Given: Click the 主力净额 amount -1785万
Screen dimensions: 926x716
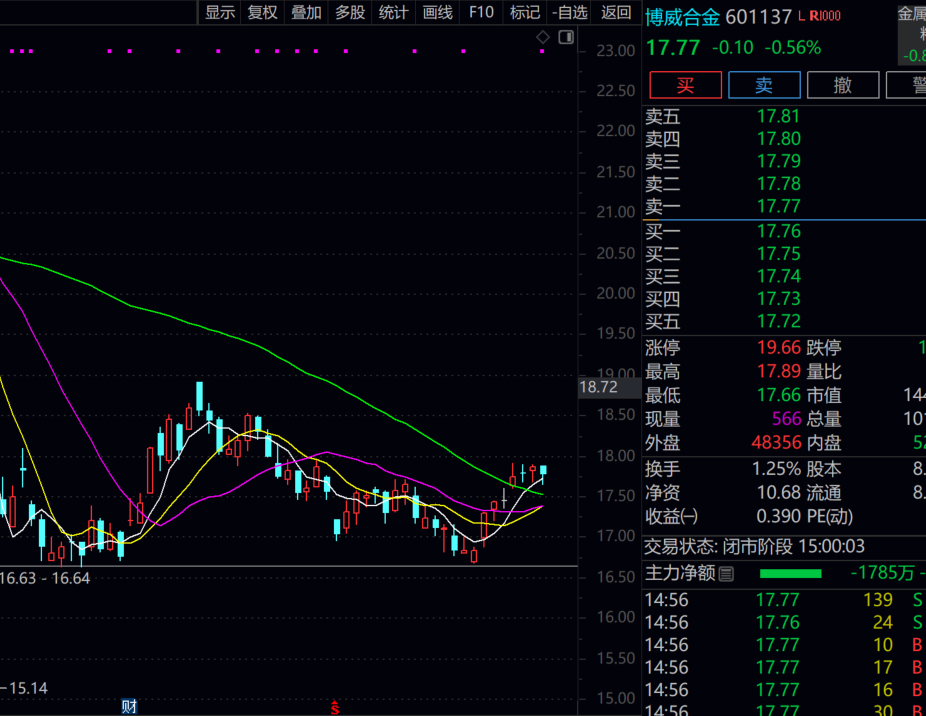Looking at the screenshot, I should coord(882,573).
